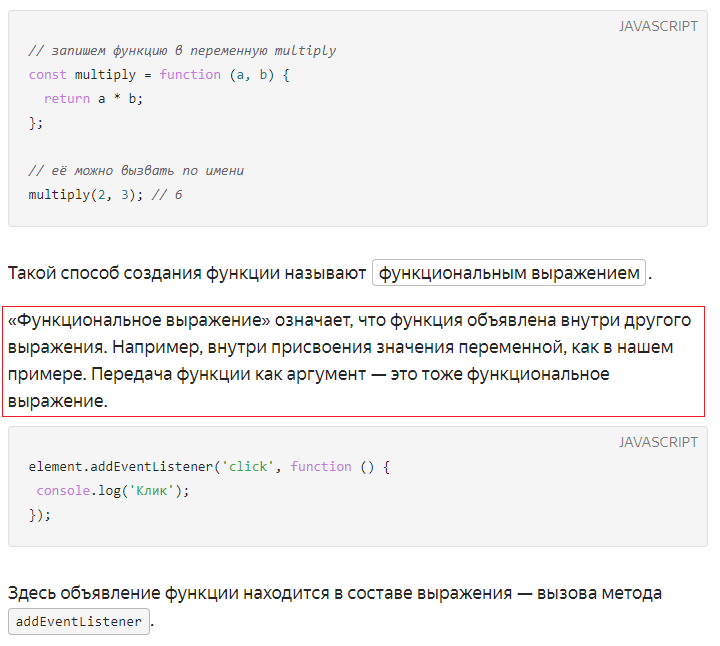
Task: Click the comment 'запишем функцию в переменную multiply'
Action: 182,51
